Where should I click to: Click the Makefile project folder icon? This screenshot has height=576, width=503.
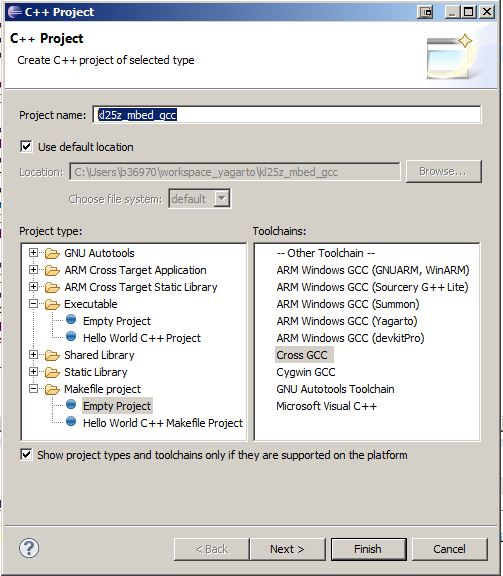52,389
